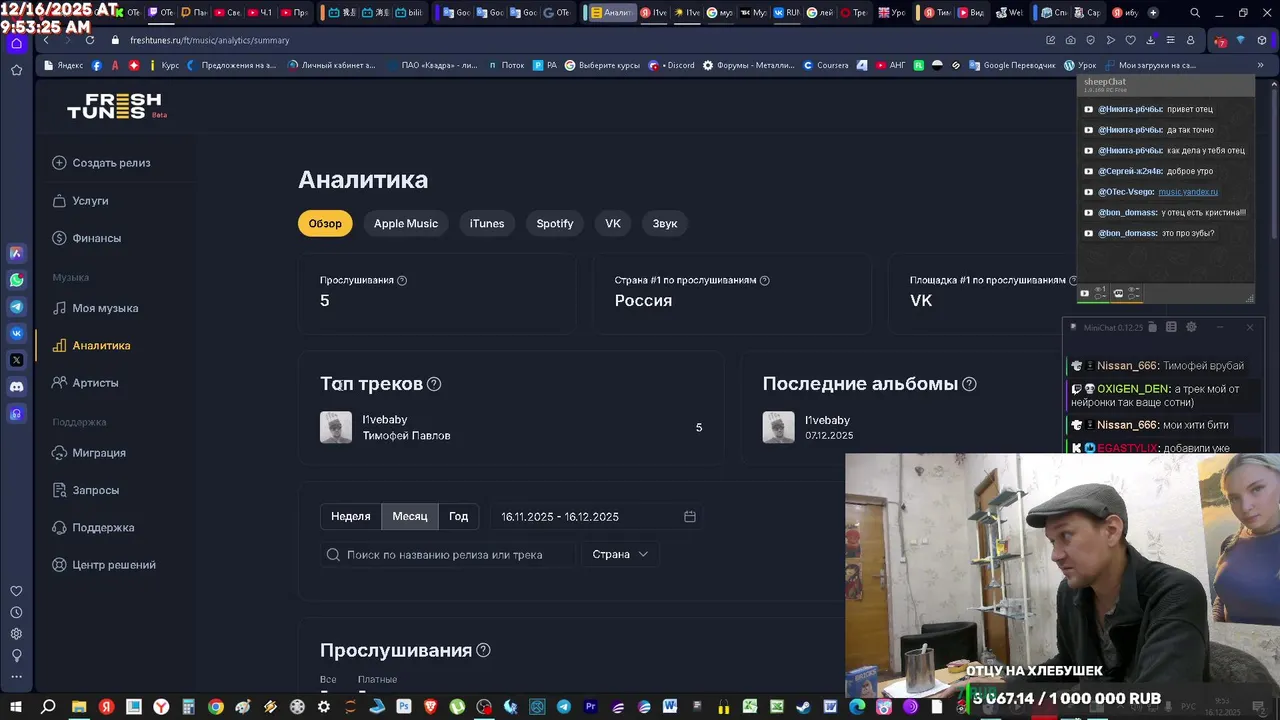This screenshot has width=1280, height=720.
Task: Open Discord bookmark in bookmarks bar
Action: click(x=672, y=65)
